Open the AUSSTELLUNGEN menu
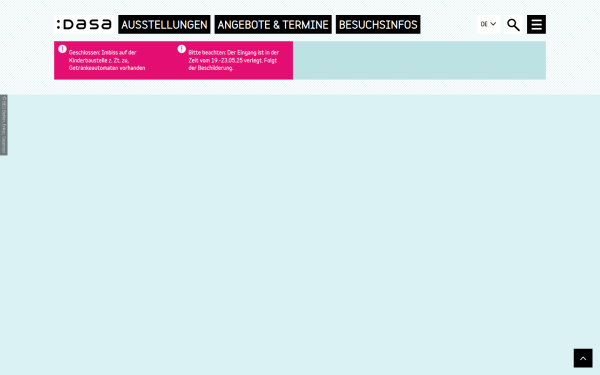Screen dimensions: 600x375 [x=164, y=24]
